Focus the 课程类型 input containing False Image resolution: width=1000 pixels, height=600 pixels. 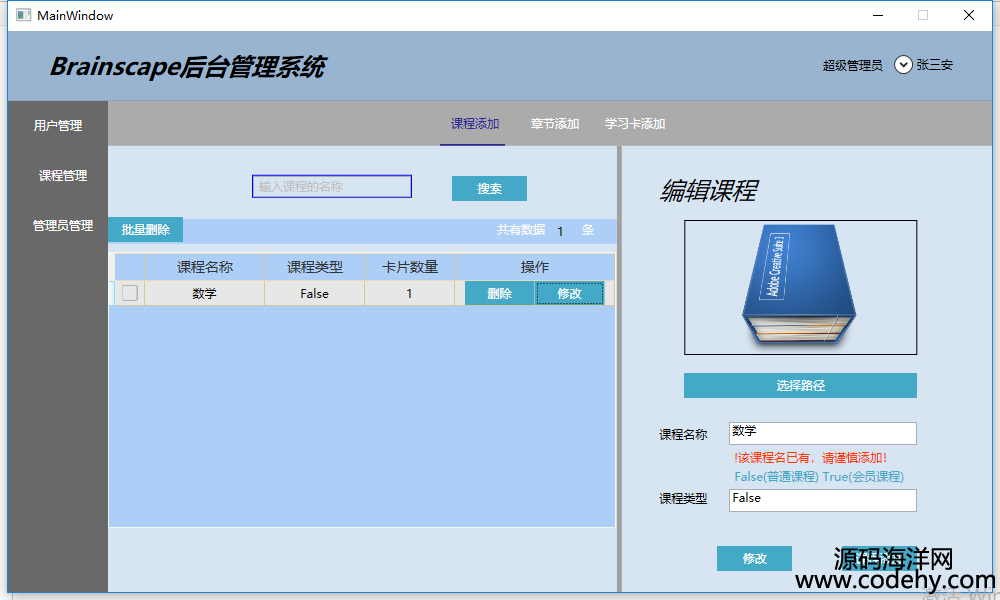coord(823,501)
